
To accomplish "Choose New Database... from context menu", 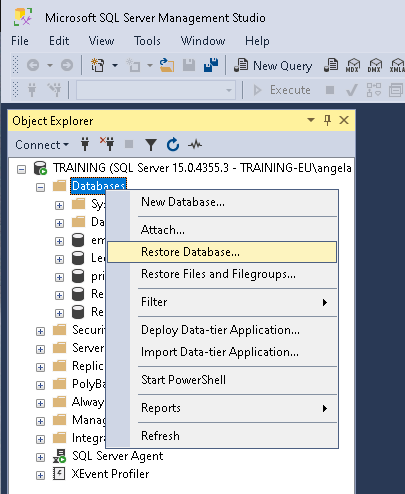I will coord(222,202).
